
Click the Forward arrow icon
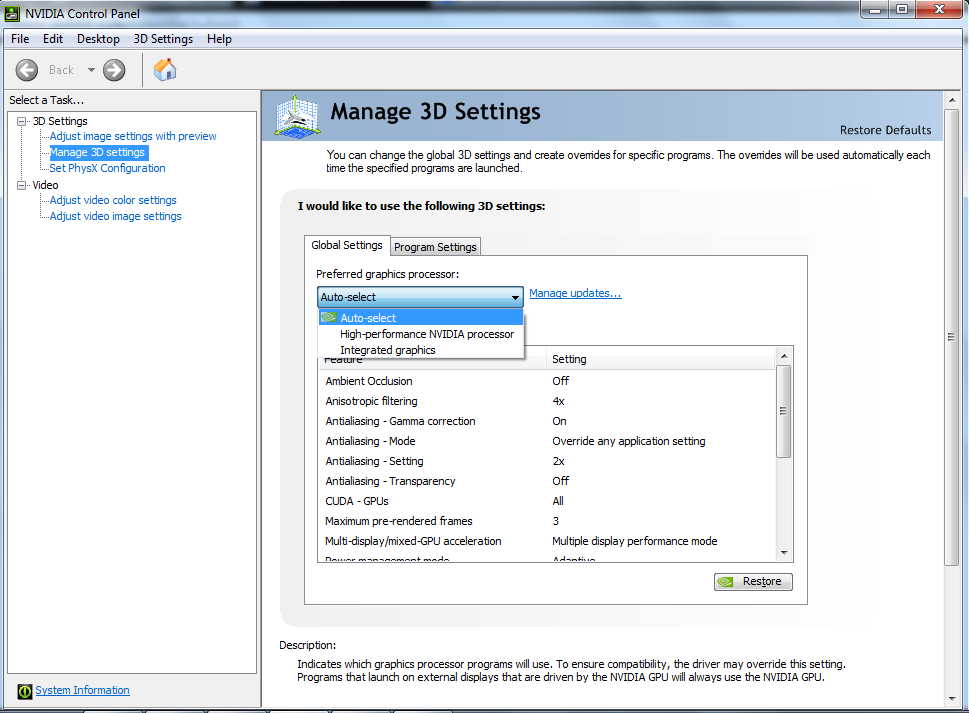(114, 70)
